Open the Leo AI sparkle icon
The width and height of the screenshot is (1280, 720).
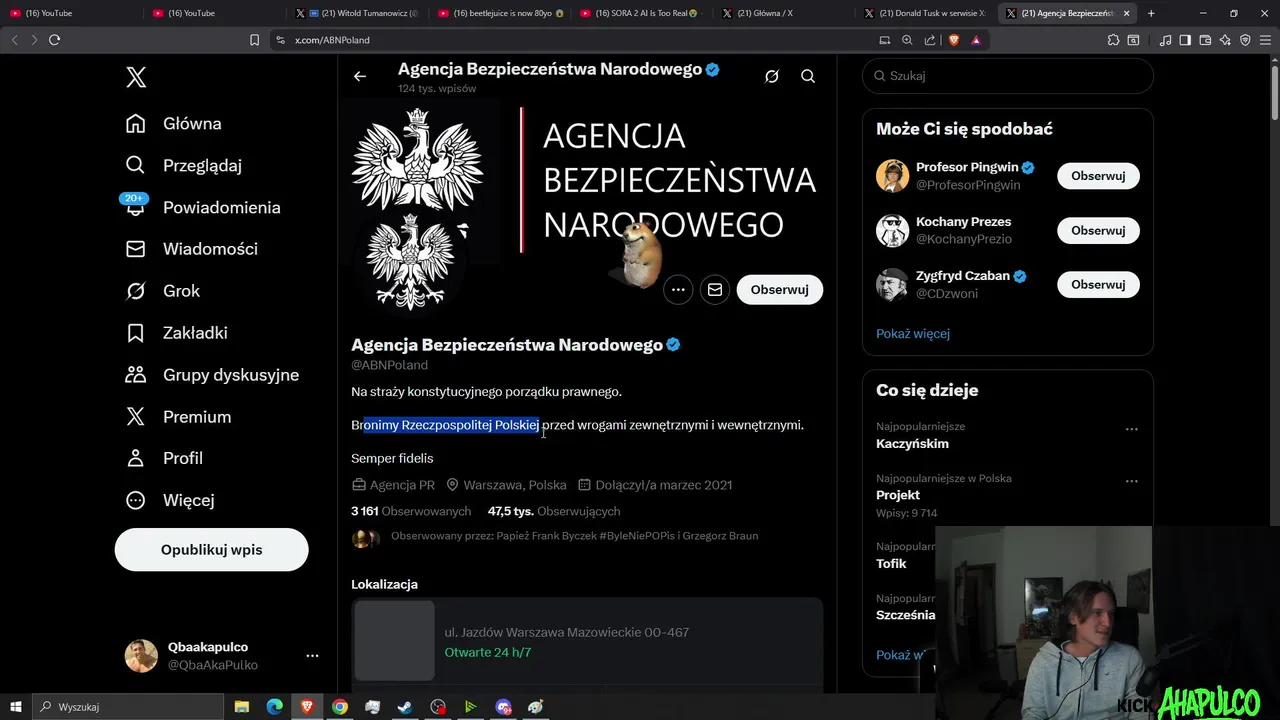[x=1226, y=40]
